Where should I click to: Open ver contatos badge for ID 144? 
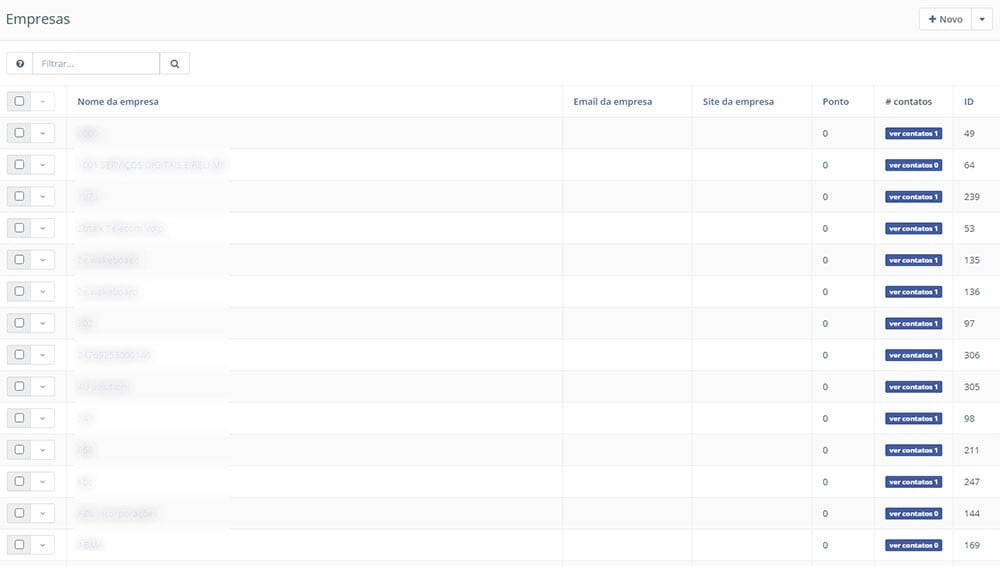point(913,514)
